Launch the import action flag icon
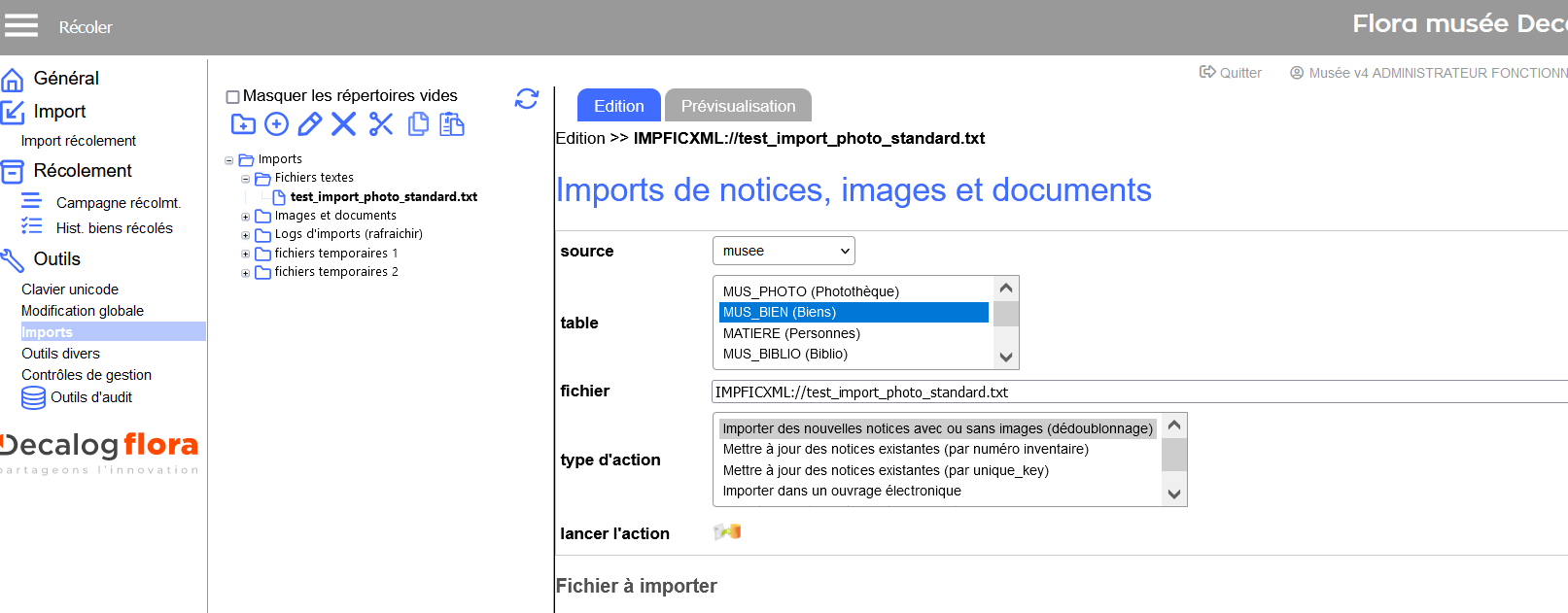The height and width of the screenshot is (613, 1568). [x=727, y=532]
